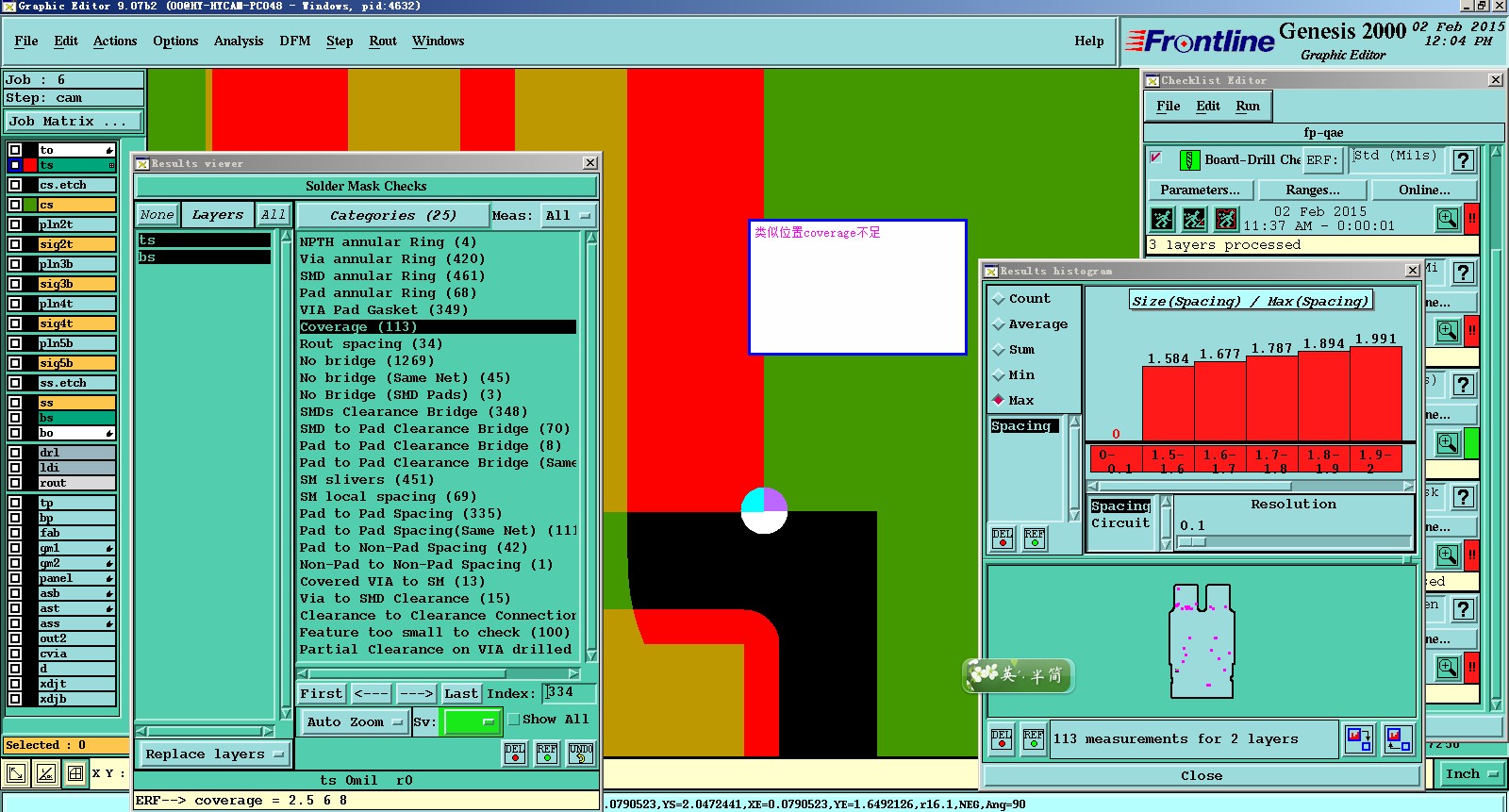Image resolution: width=1509 pixels, height=812 pixels.
Task: Click the red double-exclamation alert next to 11:37 AM
Action: [1471, 219]
